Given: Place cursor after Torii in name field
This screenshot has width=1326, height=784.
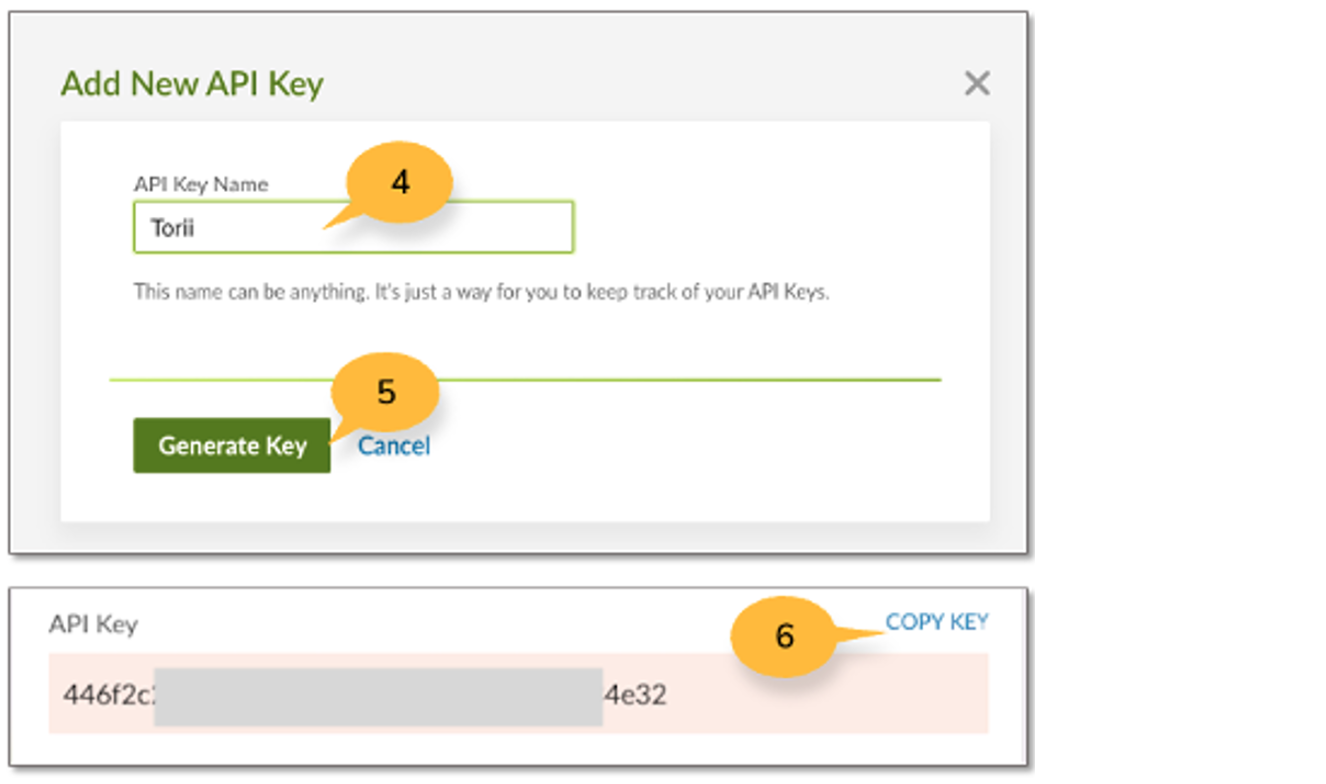Looking at the screenshot, I should pos(197,228).
